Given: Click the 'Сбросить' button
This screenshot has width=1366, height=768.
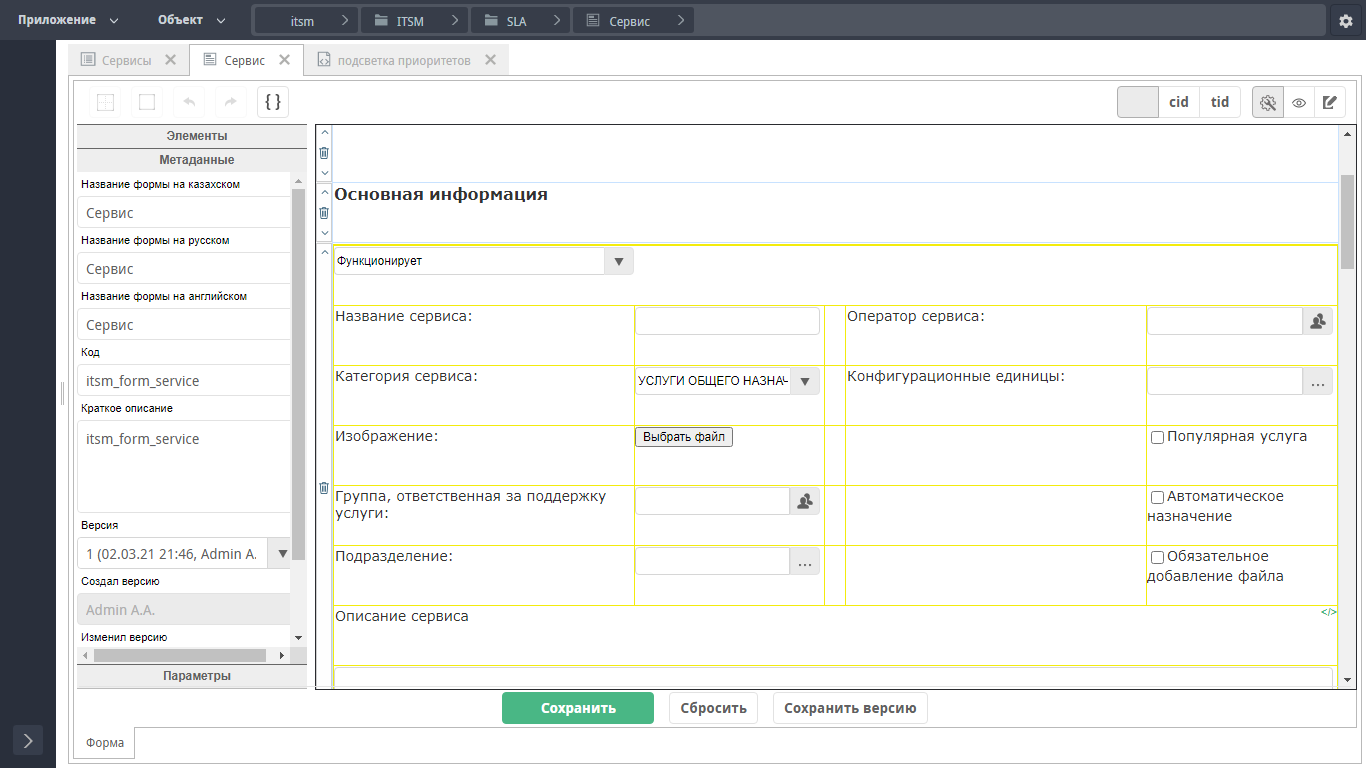Looking at the screenshot, I should [714, 708].
